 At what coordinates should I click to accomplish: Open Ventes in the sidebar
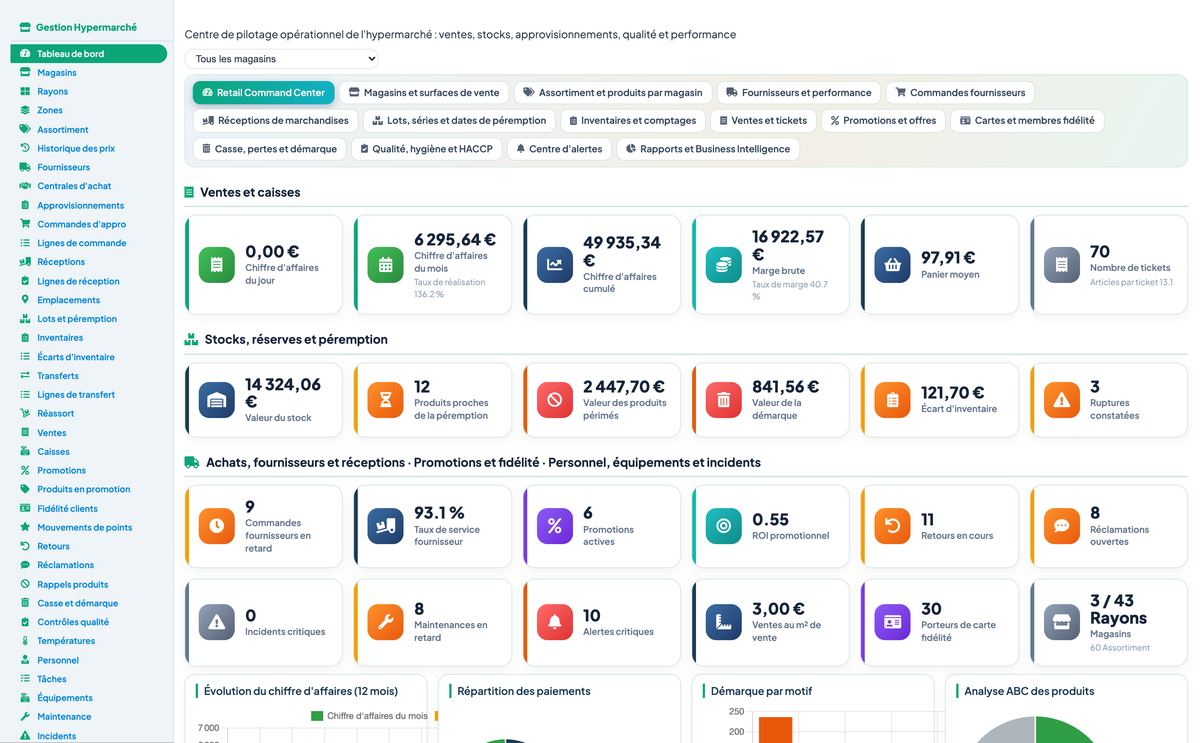pyautogui.click(x=89, y=433)
